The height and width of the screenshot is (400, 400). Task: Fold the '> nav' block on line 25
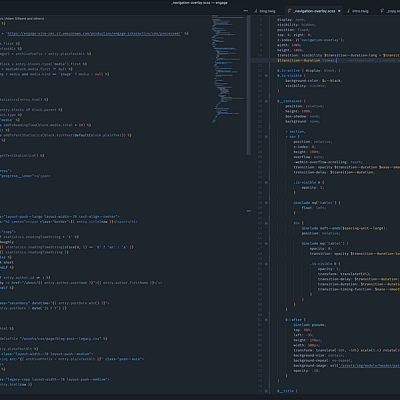pos(266,137)
